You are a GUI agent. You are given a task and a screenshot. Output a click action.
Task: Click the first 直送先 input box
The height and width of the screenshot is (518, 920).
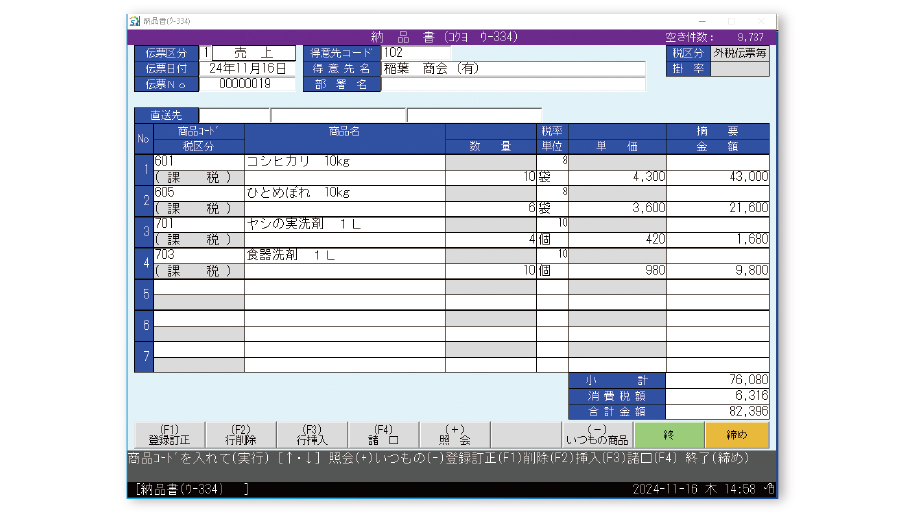coord(234,115)
